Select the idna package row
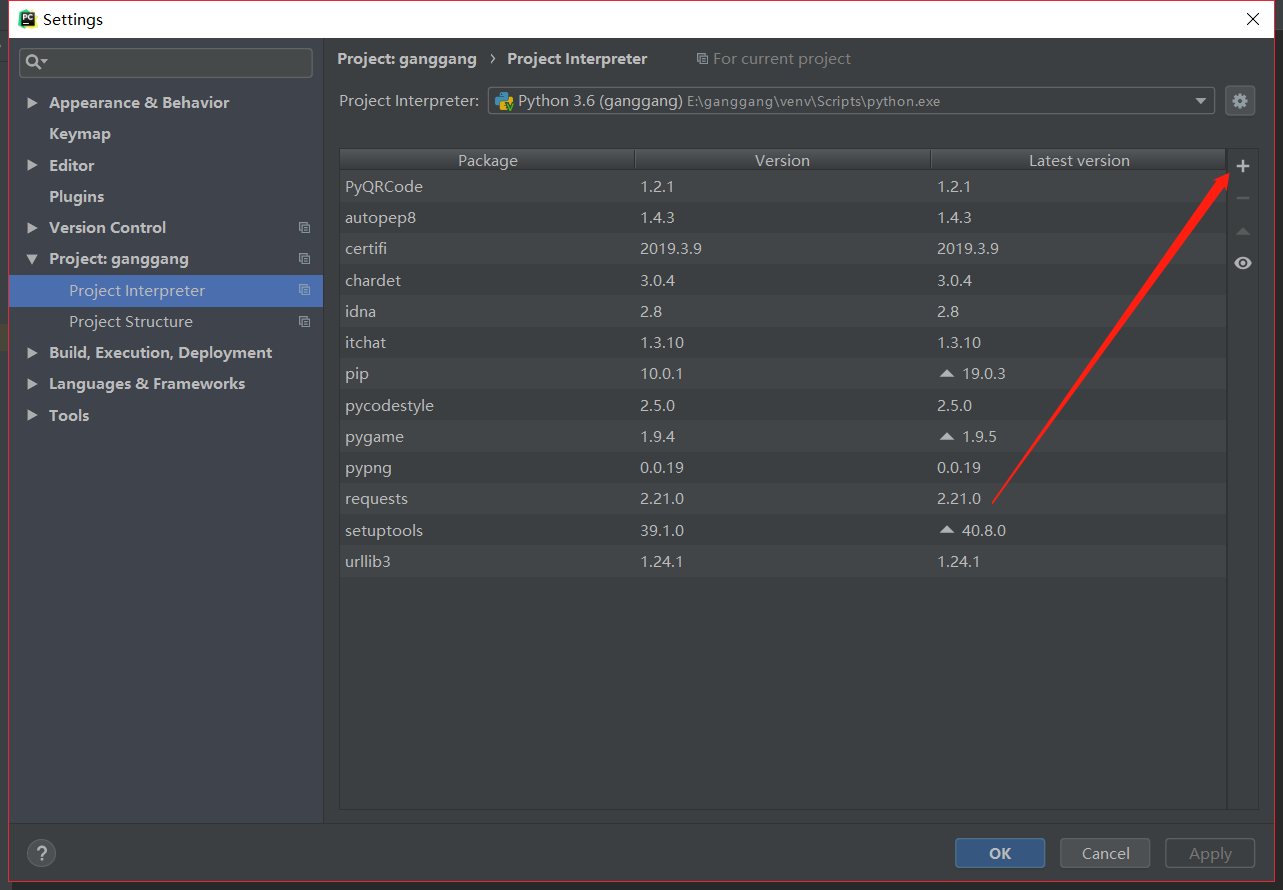Screen dimensions: 1283x890 783,311
